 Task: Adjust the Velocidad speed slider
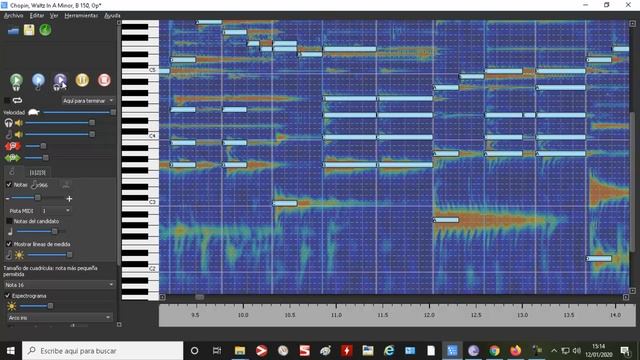[x=79, y=112]
